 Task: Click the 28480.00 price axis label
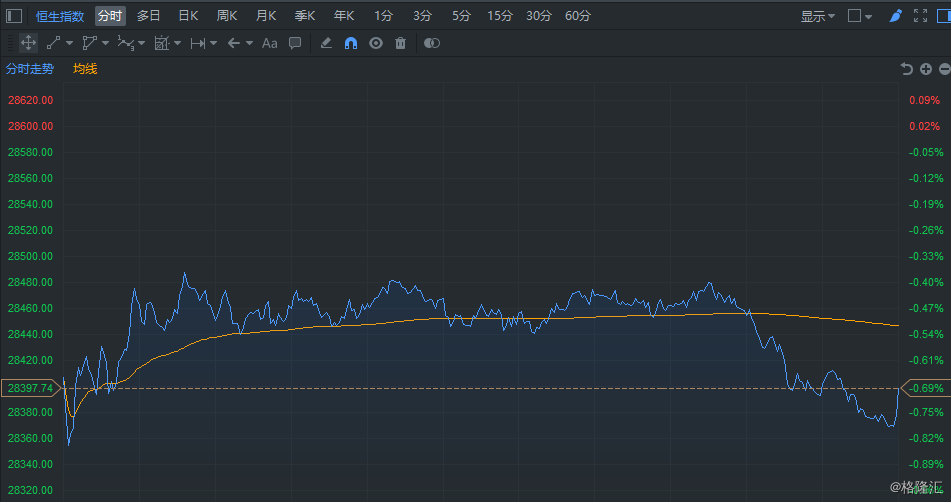pos(30,282)
